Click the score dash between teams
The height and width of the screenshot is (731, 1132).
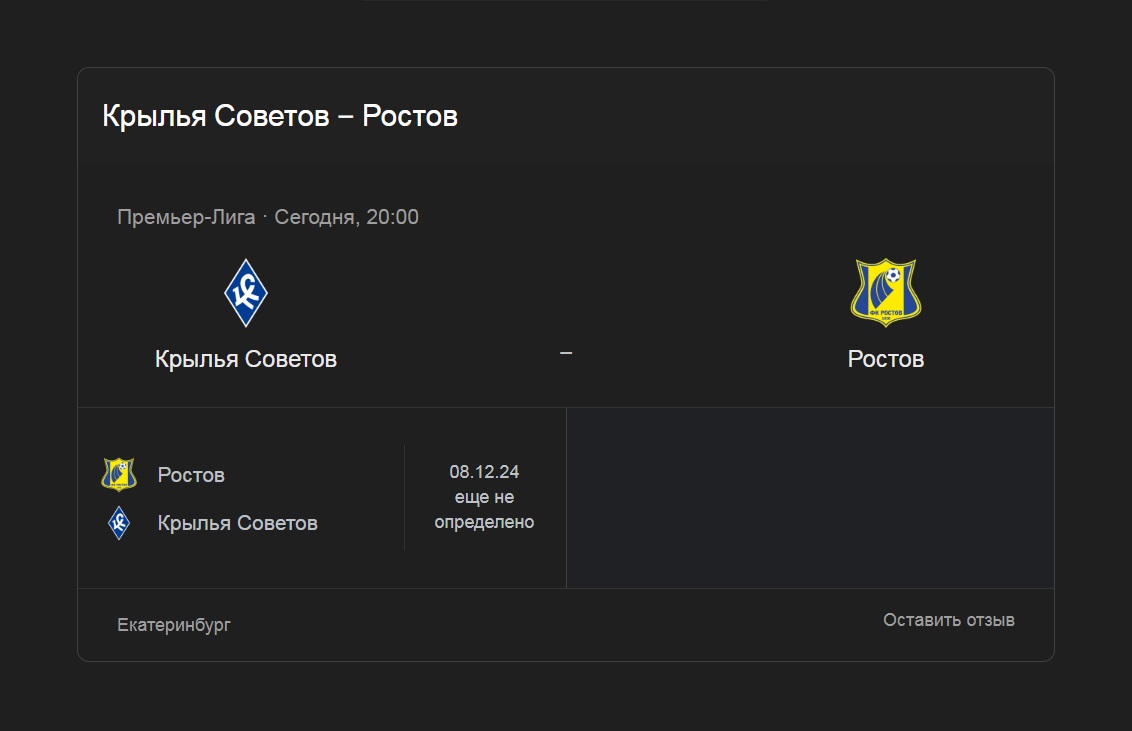point(566,353)
